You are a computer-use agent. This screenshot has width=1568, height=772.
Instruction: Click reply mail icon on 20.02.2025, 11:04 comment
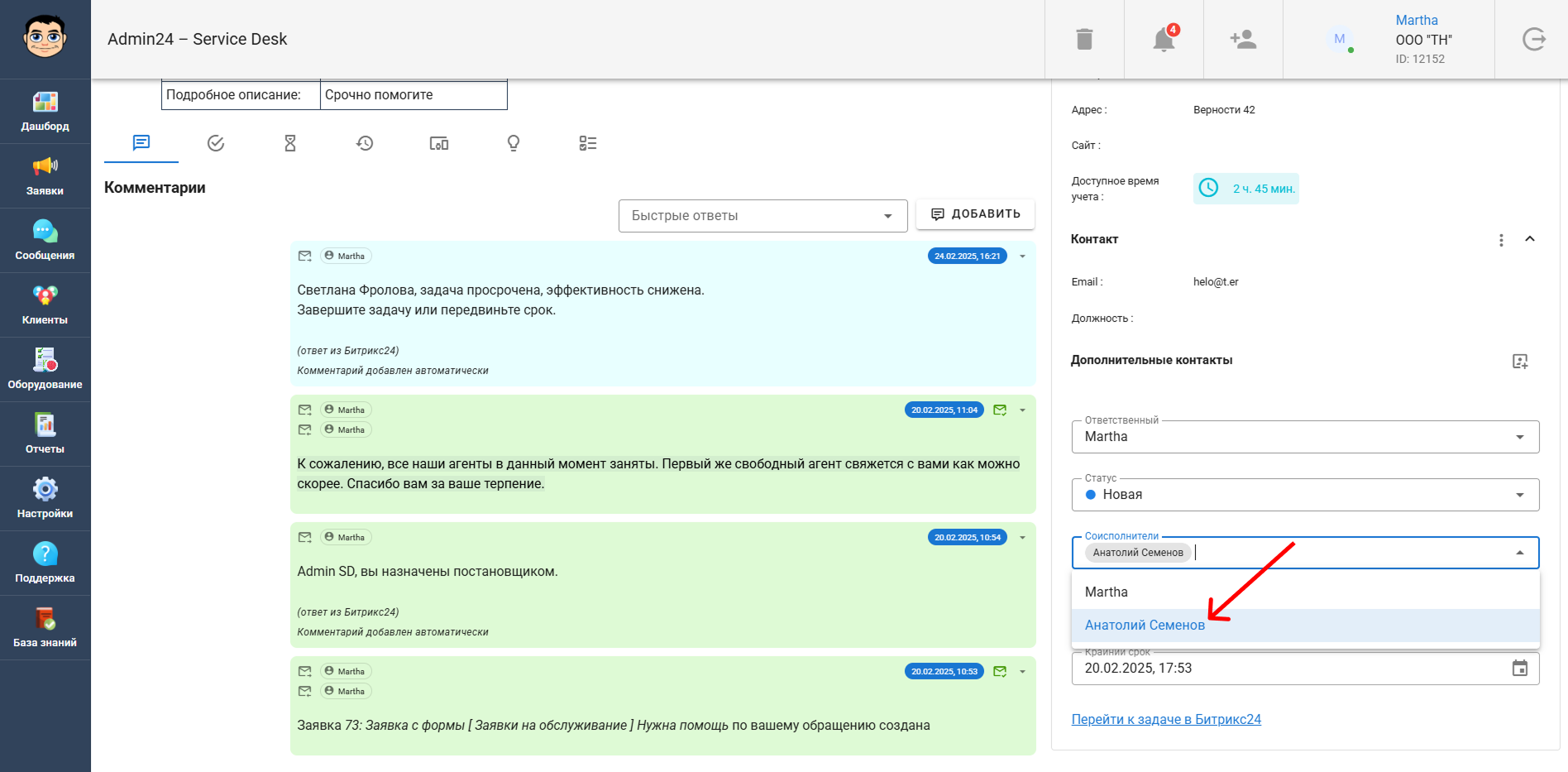coord(1000,410)
